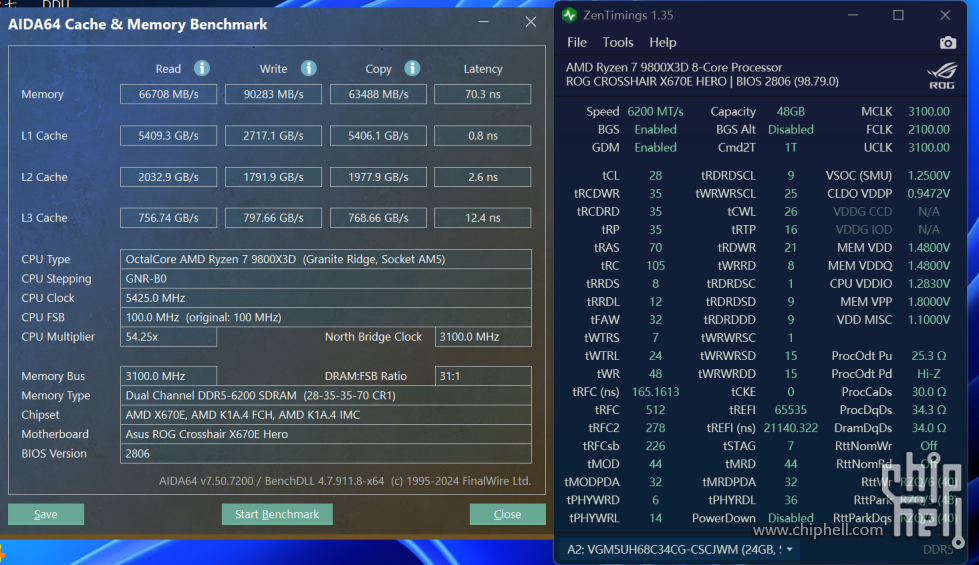This screenshot has height=565, width=979.
Task: Click the tRFC (ns) value 165.1613
Action: pyautogui.click(x=655, y=392)
